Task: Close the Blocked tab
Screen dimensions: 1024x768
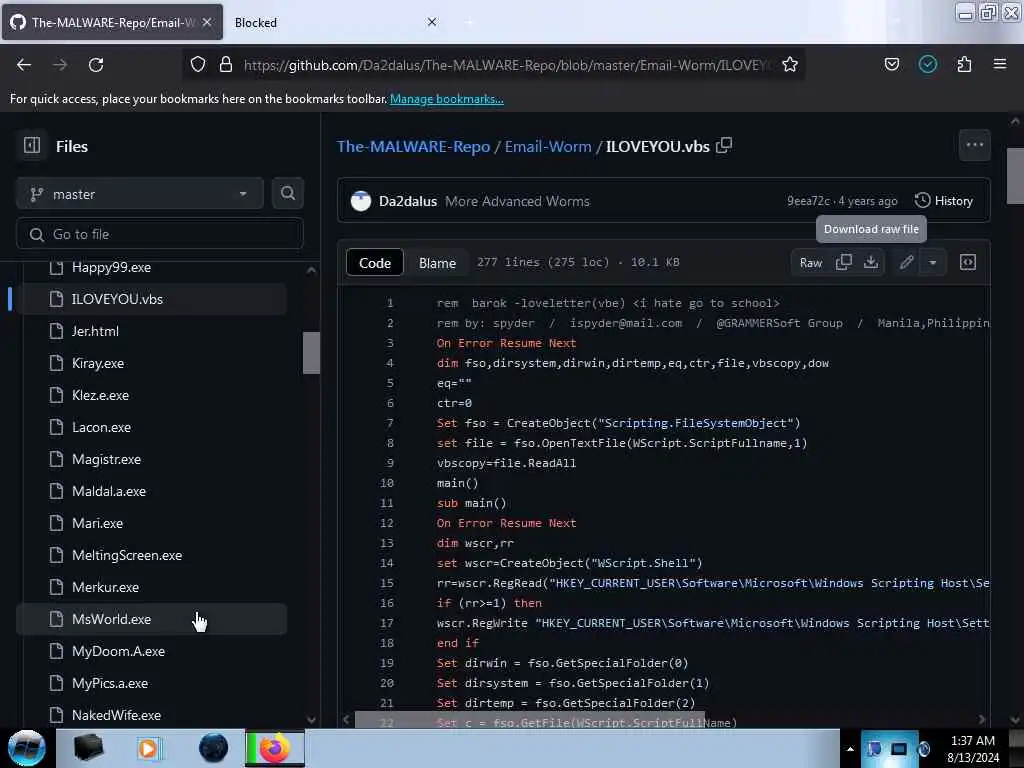Action: click(x=432, y=22)
